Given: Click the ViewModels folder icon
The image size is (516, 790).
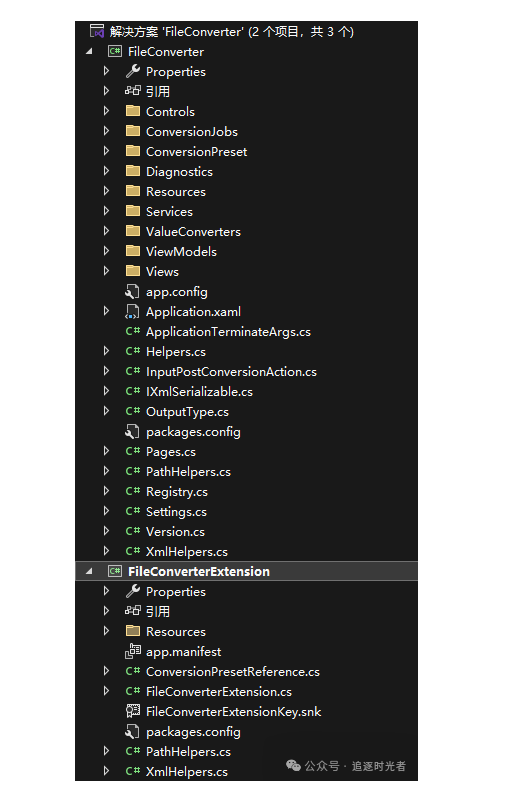Looking at the screenshot, I should click(133, 251).
